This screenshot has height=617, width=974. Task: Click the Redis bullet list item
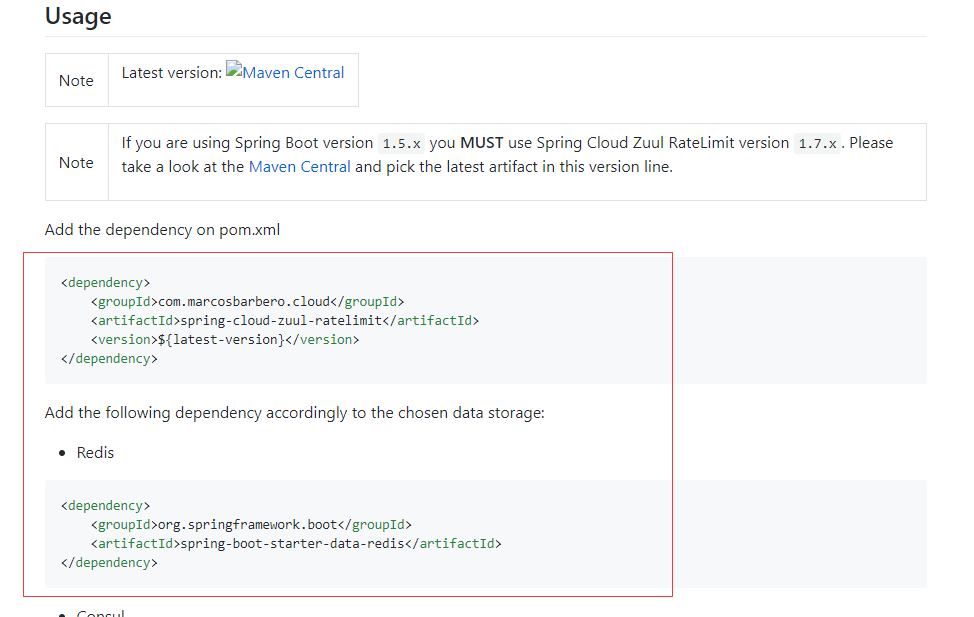coord(95,452)
